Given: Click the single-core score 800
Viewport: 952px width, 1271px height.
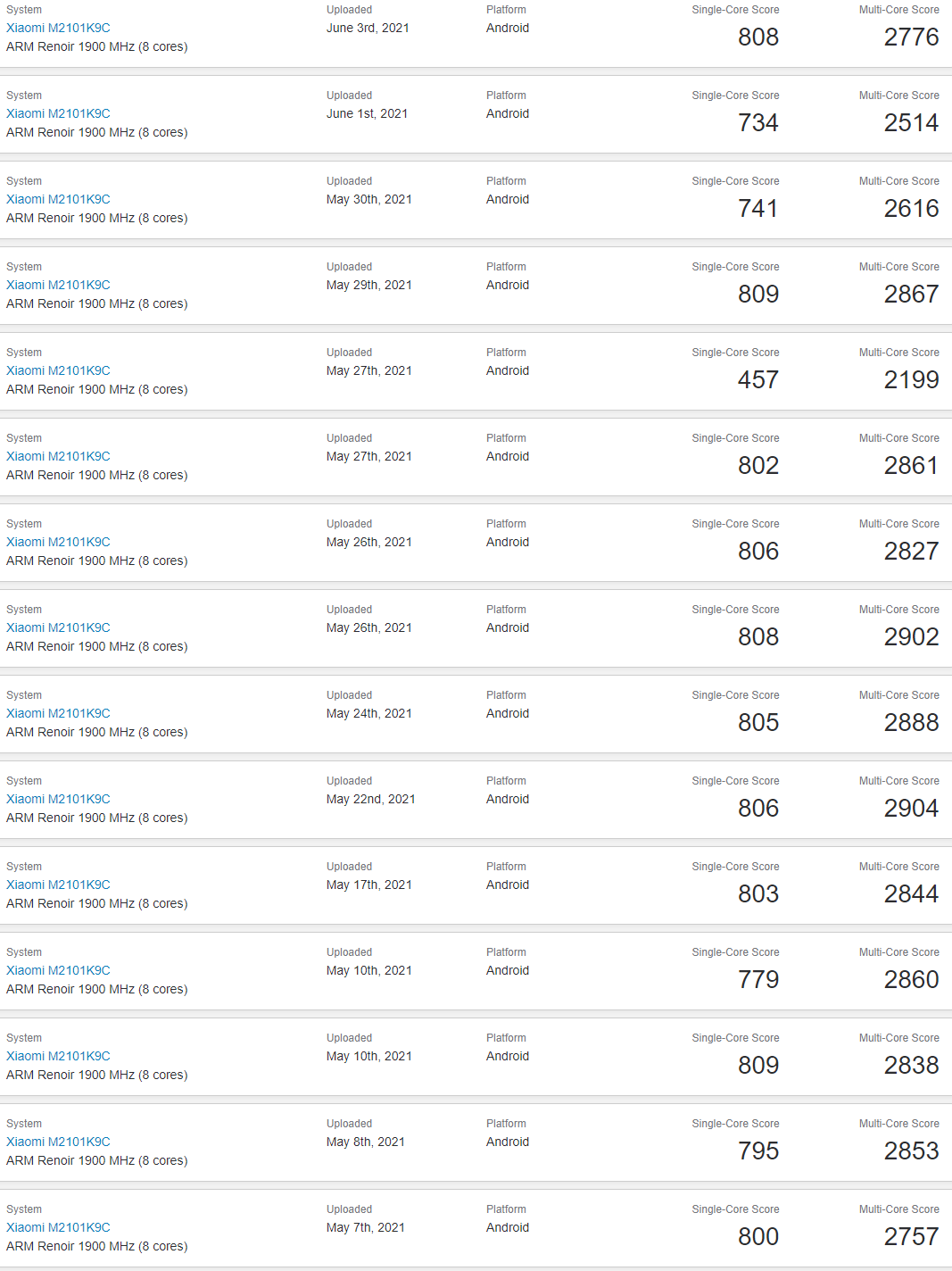Looking at the screenshot, I should pyautogui.click(x=758, y=1237).
